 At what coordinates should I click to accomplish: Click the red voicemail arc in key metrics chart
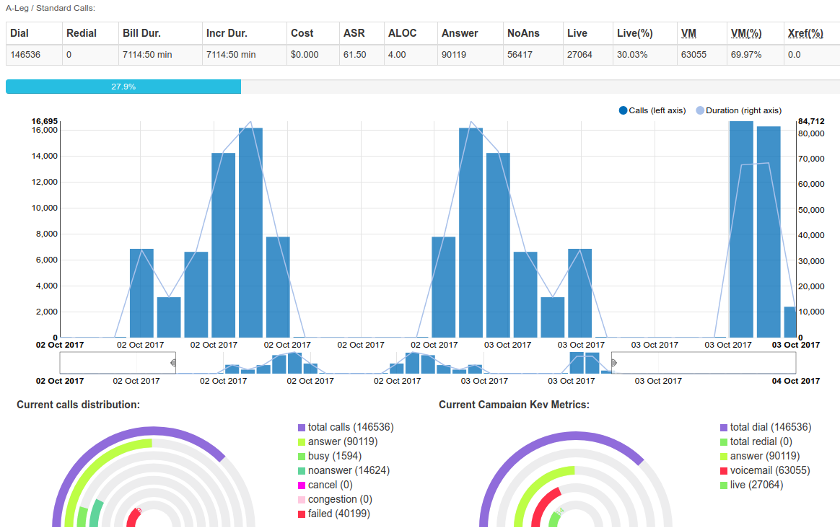pyautogui.click(x=541, y=501)
